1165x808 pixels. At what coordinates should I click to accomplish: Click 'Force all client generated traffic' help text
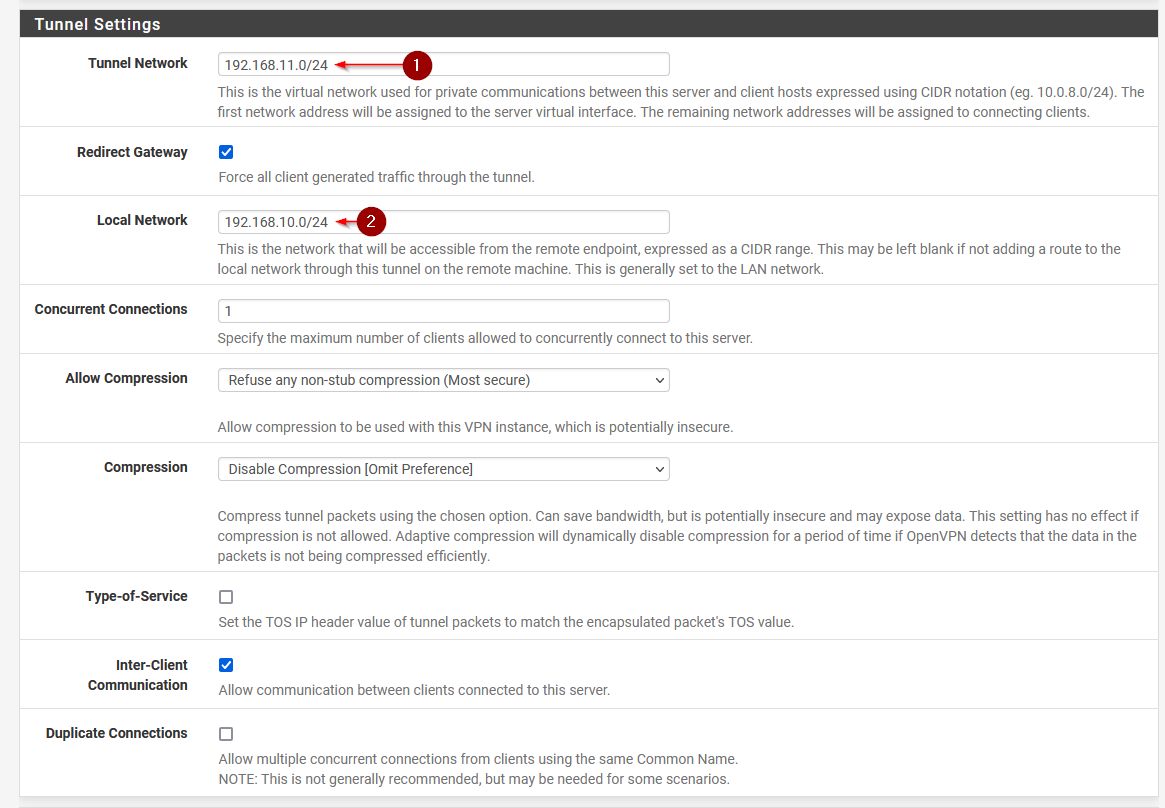[x=376, y=177]
